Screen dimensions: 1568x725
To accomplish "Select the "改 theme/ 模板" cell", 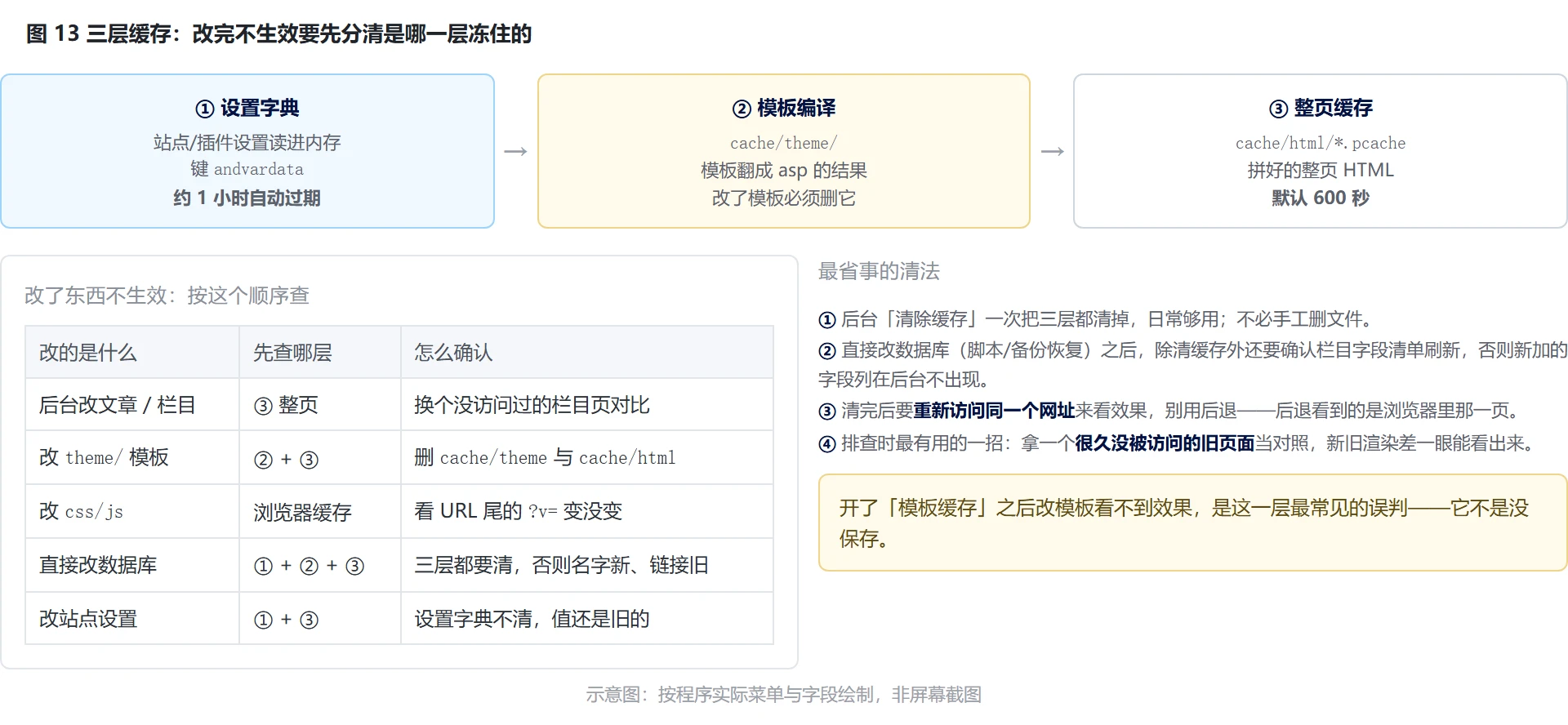I will click(132, 457).
